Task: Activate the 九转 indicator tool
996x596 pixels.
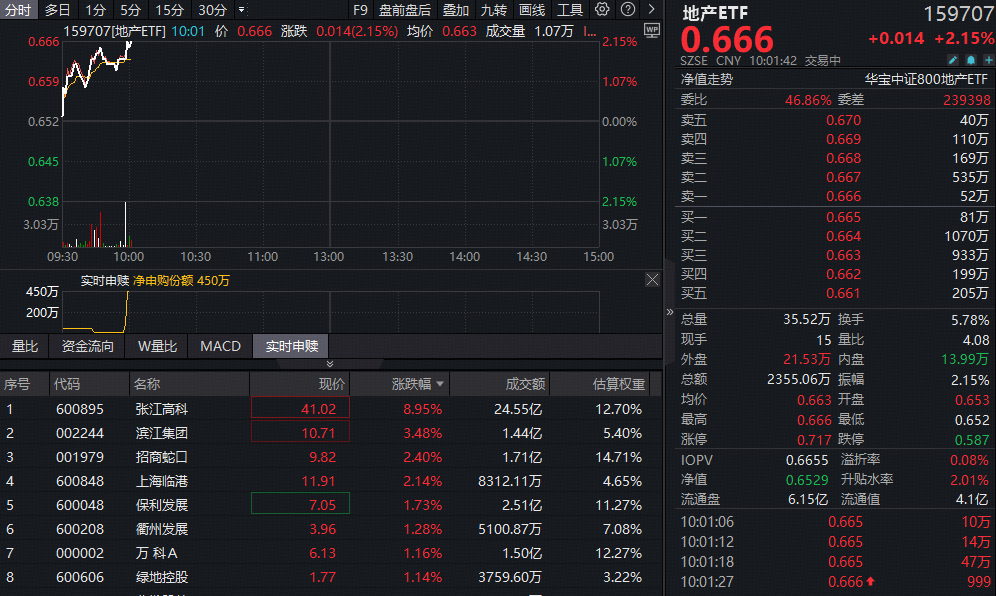Action: (x=494, y=10)
